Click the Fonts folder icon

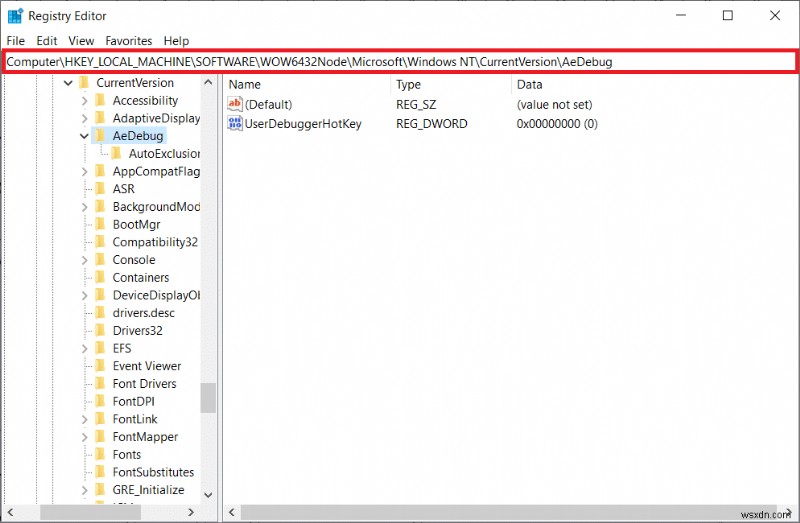pyautogui.click(x=101, y=454)
